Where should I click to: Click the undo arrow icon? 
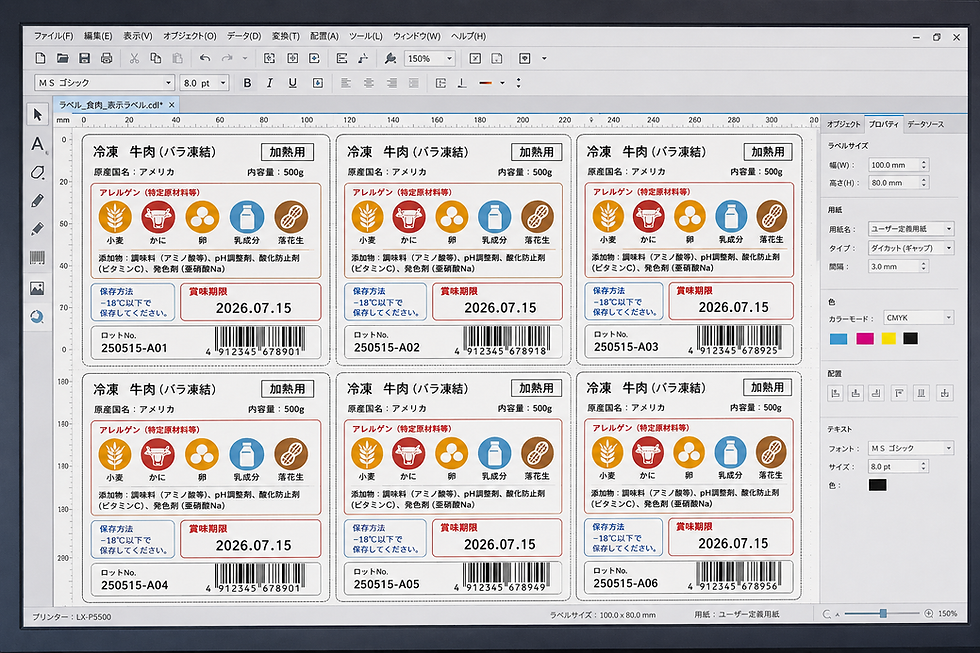pyautogui.click(x=205, y=58)
